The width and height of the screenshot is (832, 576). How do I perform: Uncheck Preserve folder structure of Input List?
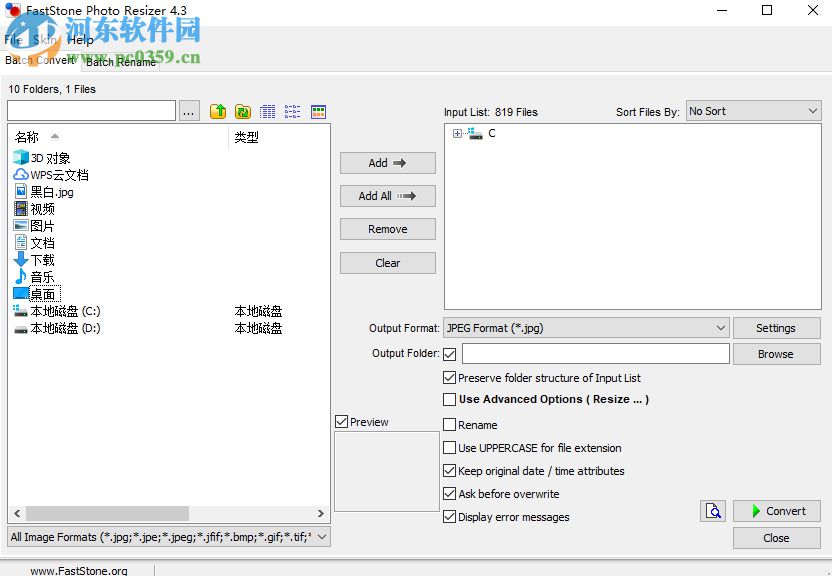[449, 378]
